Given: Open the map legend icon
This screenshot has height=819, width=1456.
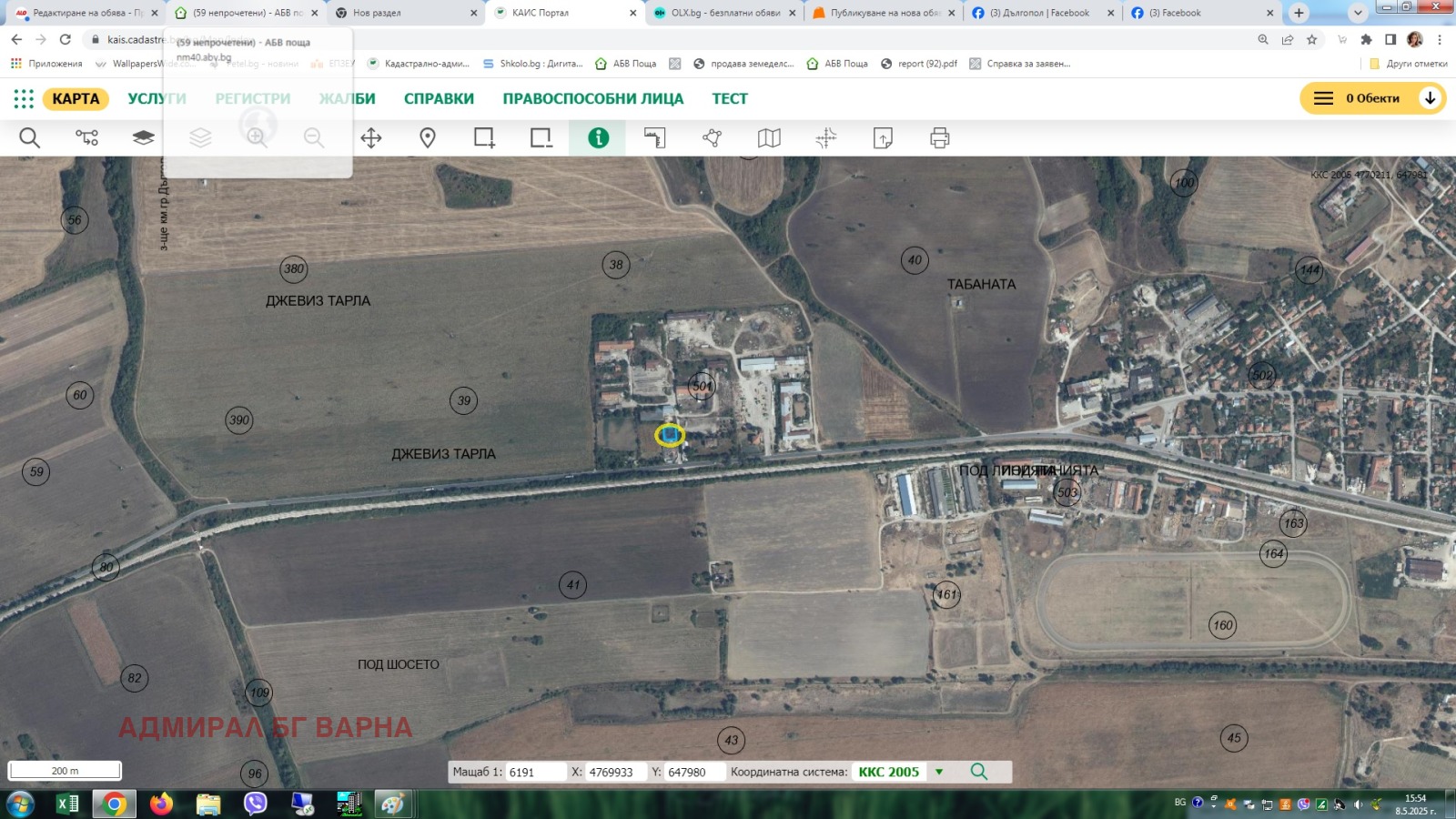Looking at the screenshot, I should (768, 137).
